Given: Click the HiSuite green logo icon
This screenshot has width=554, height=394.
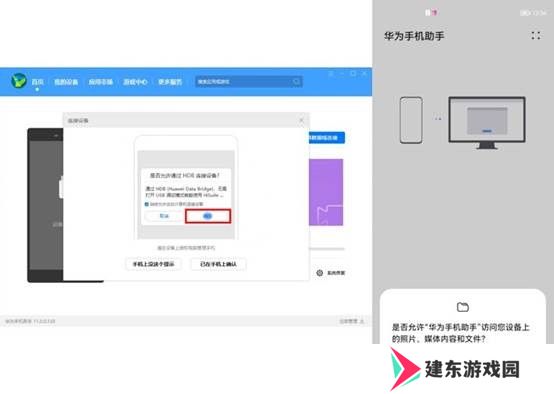Looking at the screenshot, I should [x=18, y=81].
